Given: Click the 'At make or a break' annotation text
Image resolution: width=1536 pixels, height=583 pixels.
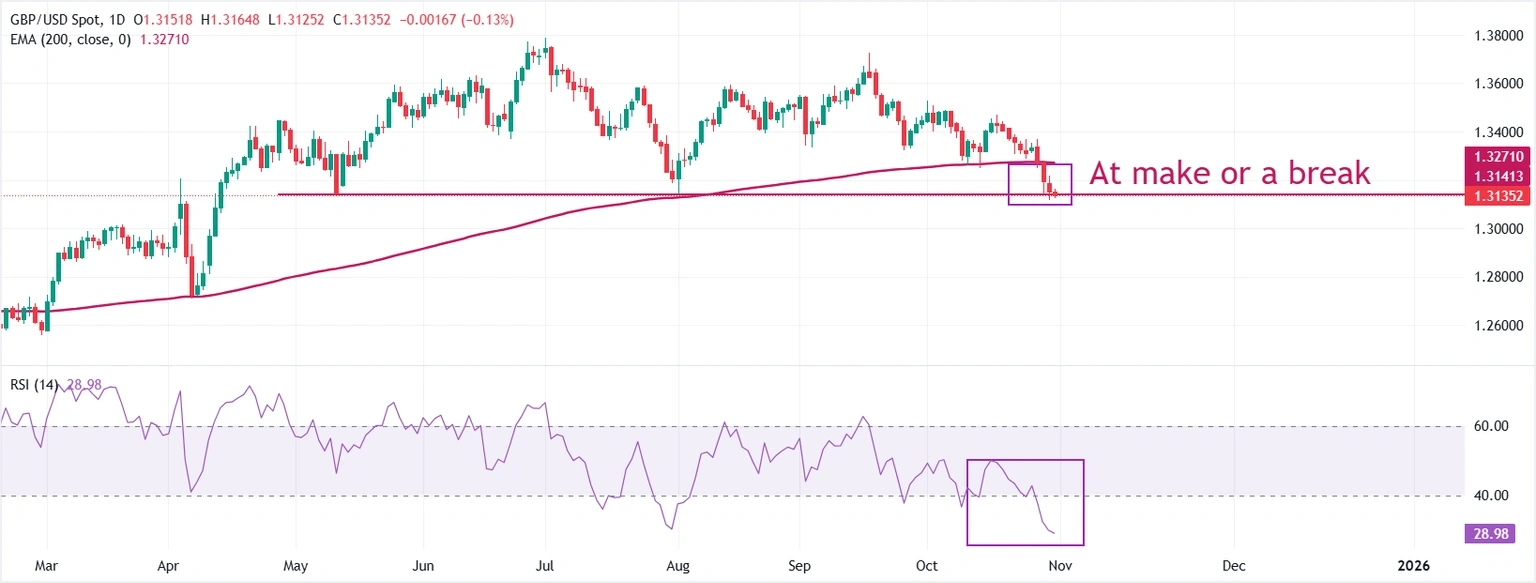Looking at the screenshot, I should (1229, 173).
